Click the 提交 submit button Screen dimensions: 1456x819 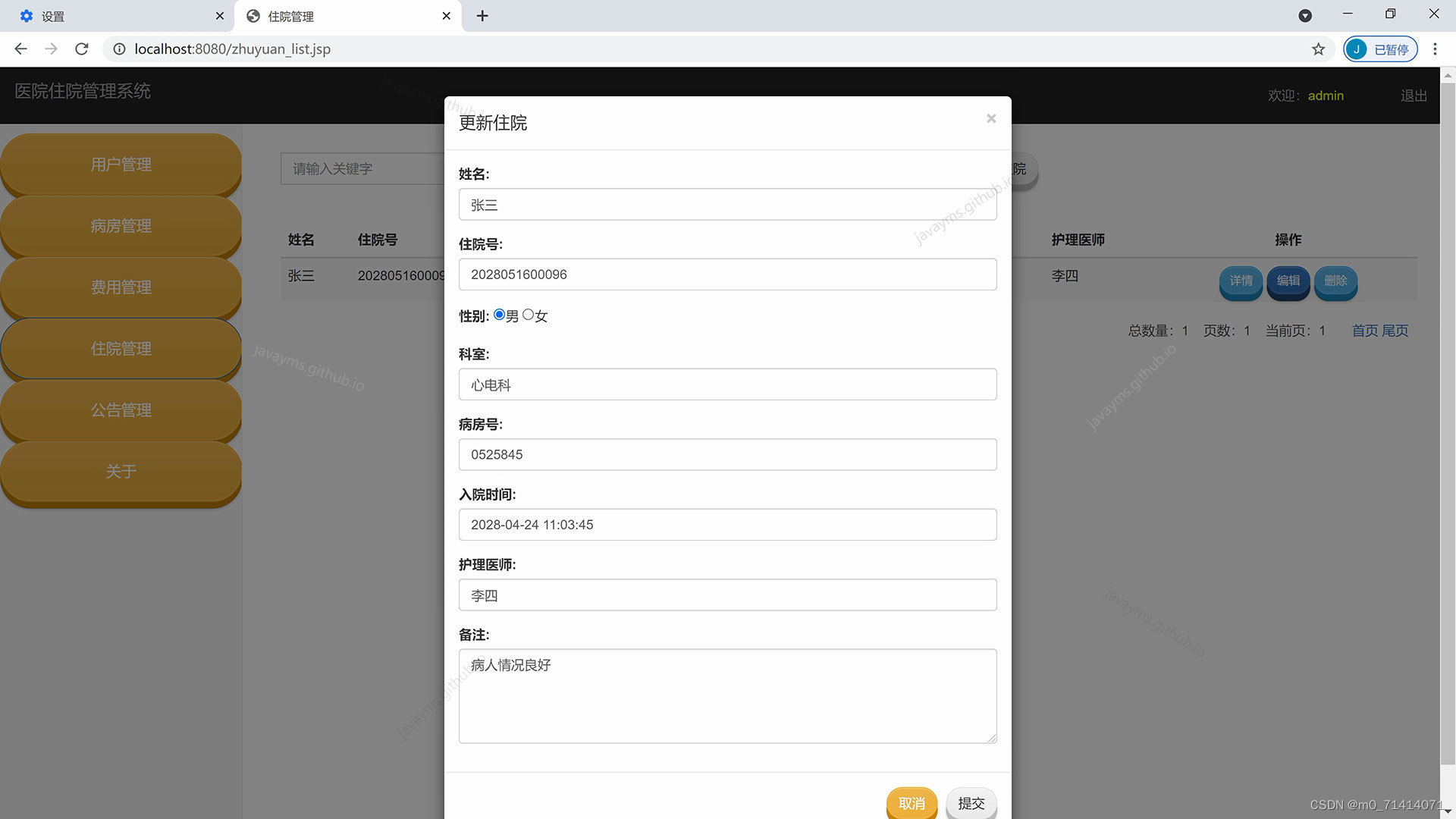click(x=971, y=803)
